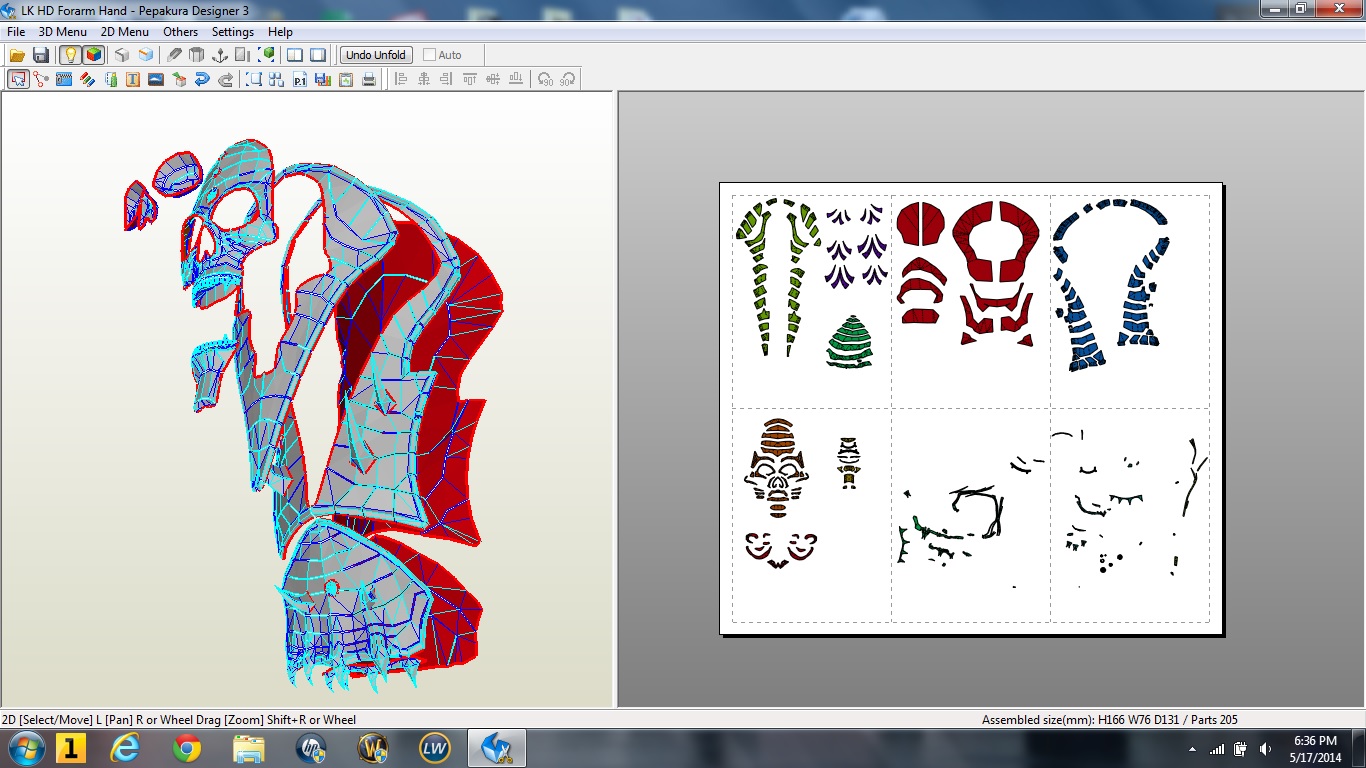Viewport: 1366px width, 768px height.
Task: Select the Select/Move arrow tool
Action: pyautogui.click(x=18, y=79)
